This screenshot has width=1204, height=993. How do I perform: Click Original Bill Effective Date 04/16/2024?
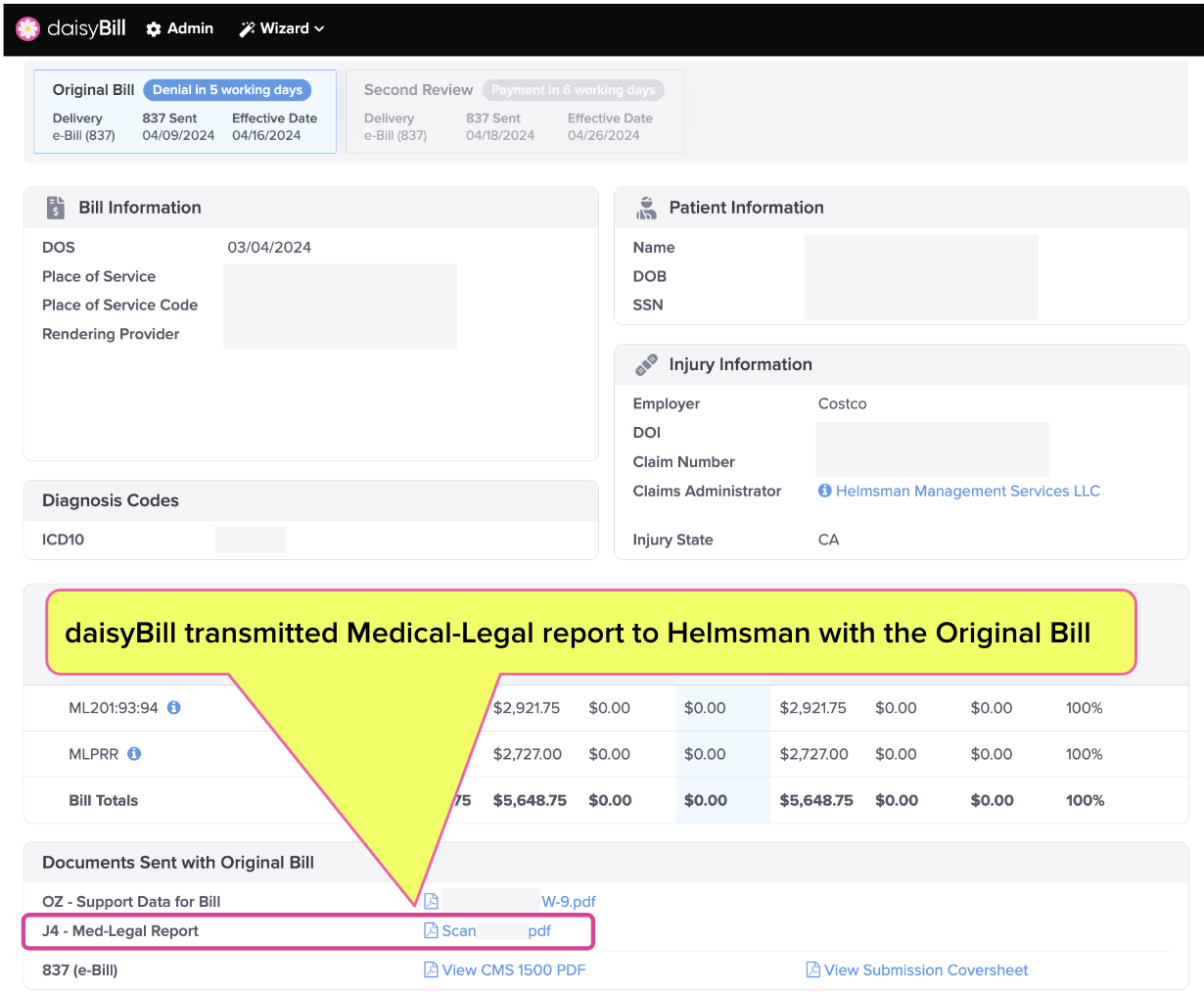pyautogui.click(x=266, y=135)
